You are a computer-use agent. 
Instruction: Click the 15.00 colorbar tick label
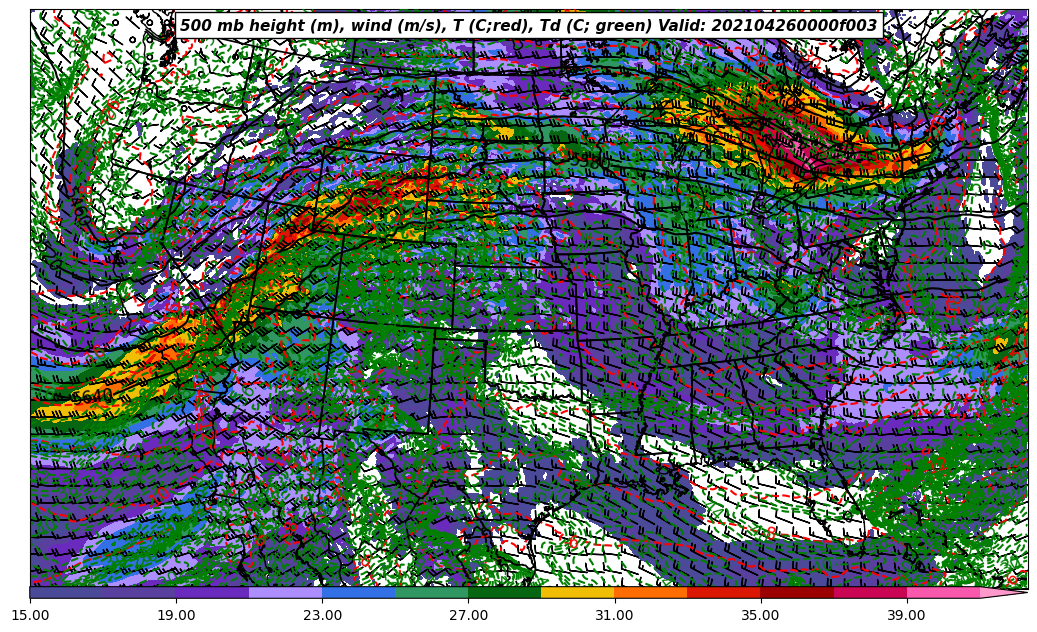[x=30, y=616]
